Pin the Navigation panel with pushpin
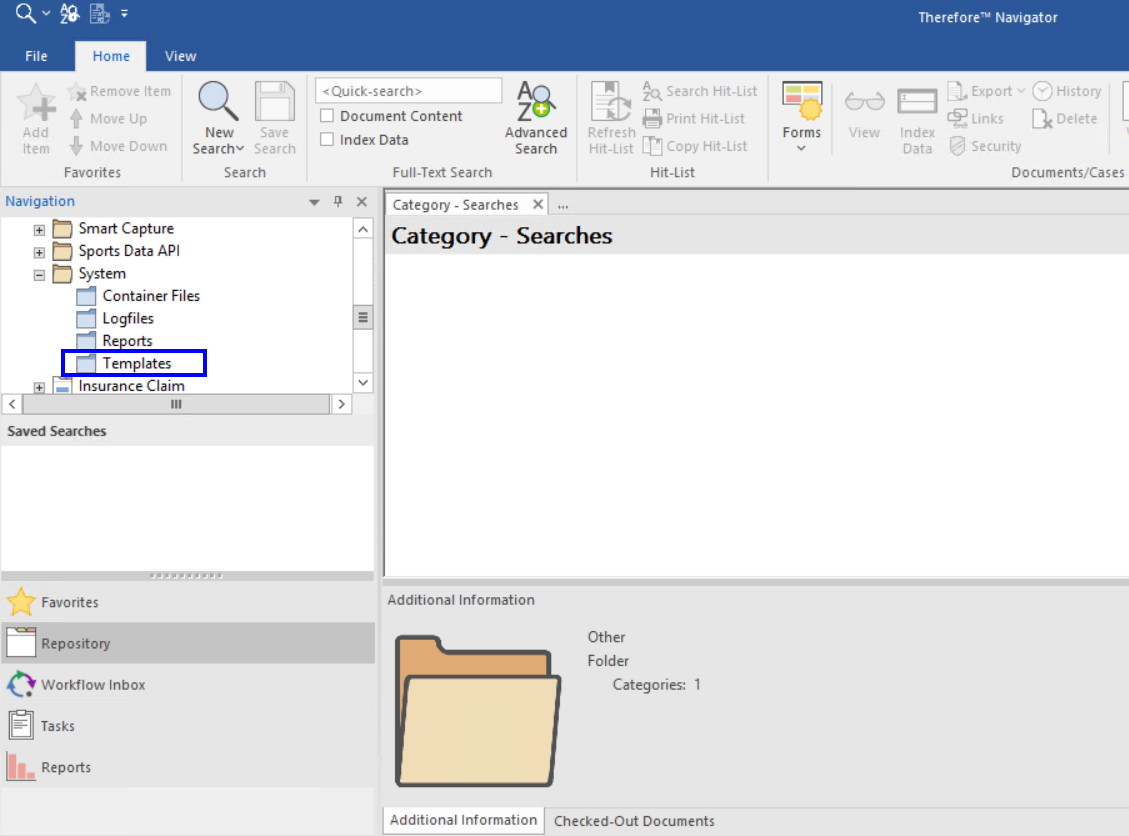1129x836 pixels. coord(338,202)
